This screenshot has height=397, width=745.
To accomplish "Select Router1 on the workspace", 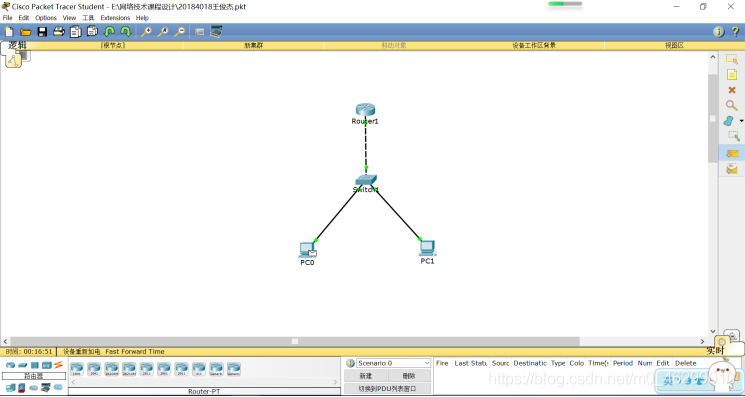I will [365, 110].
